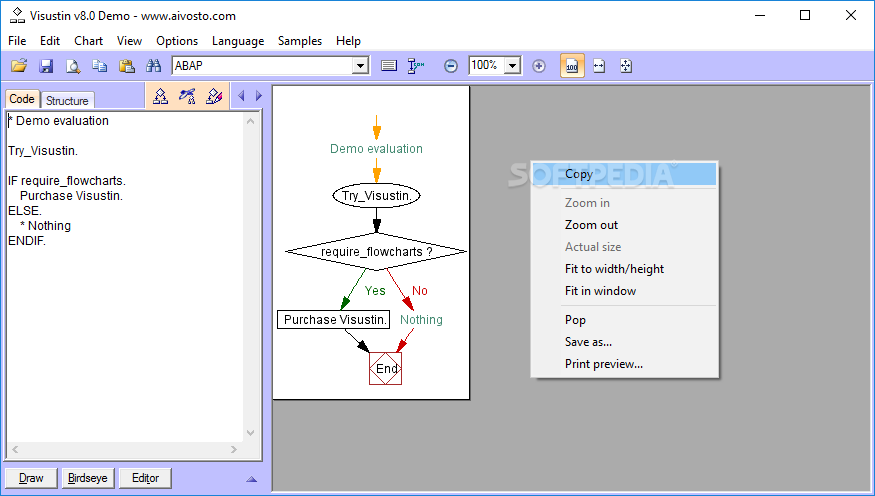Open the Options menu
This screenshot has height=496, width=875.
(x=177, y=41)
